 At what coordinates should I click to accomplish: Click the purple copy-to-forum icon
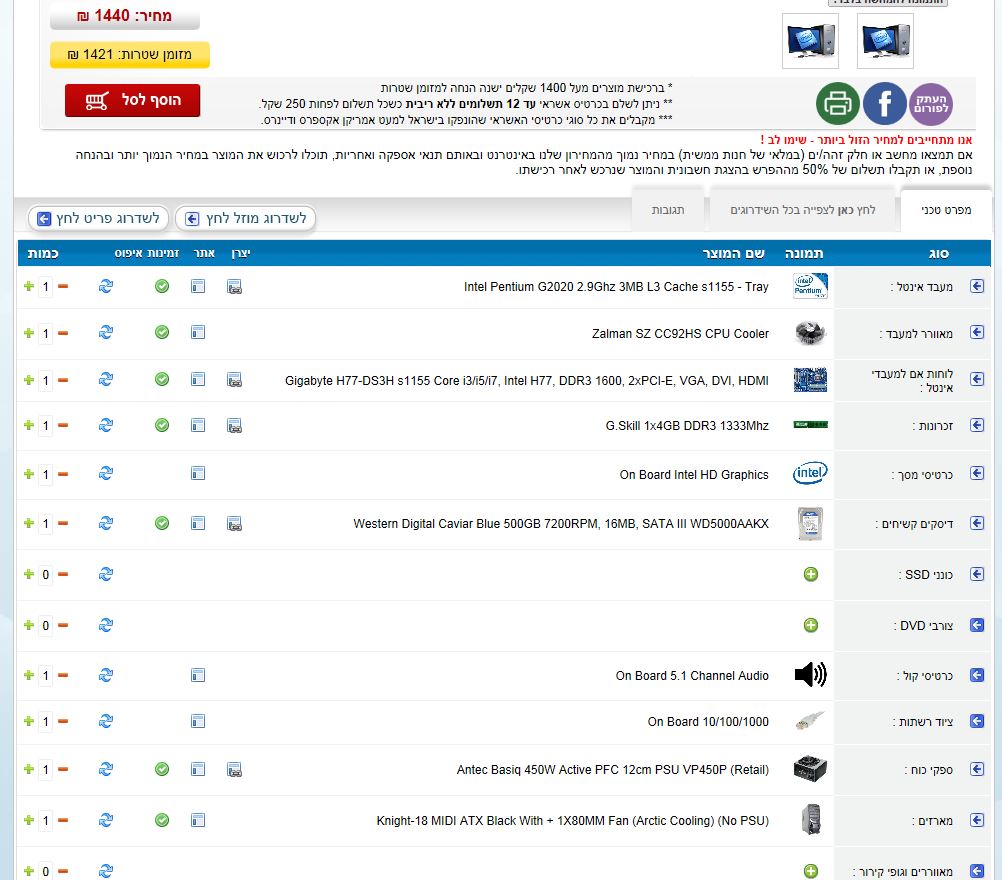coord(931,103)
